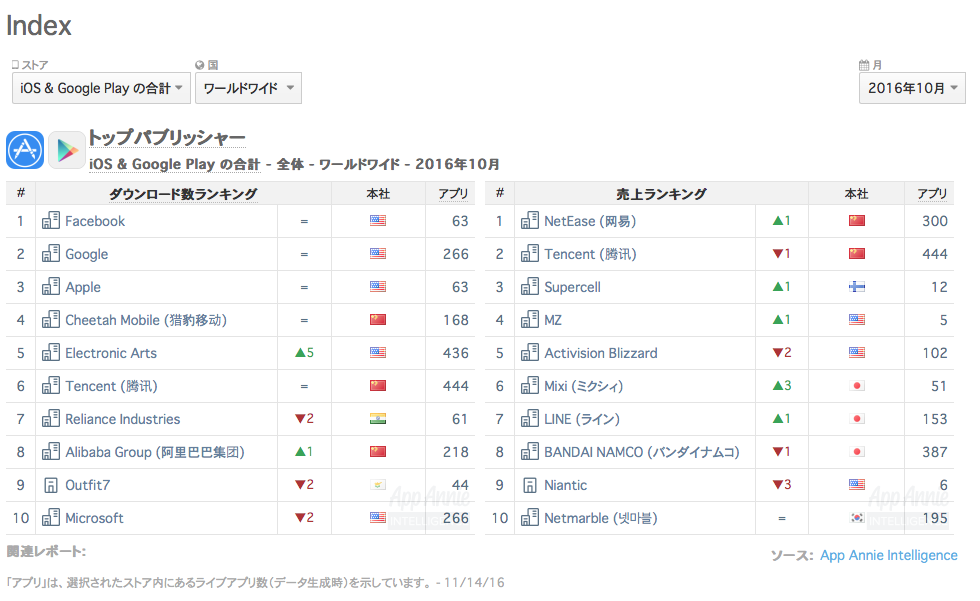Click the ダウンロード数ランキング column header
980x601 pixels.
[183, 194]
